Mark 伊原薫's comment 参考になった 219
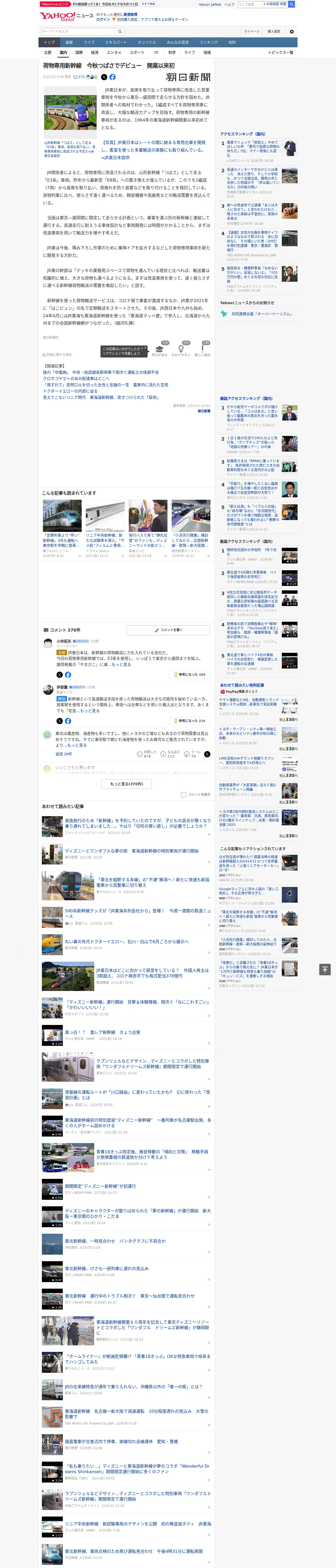 pyautogui.click(x=190, y=721)
